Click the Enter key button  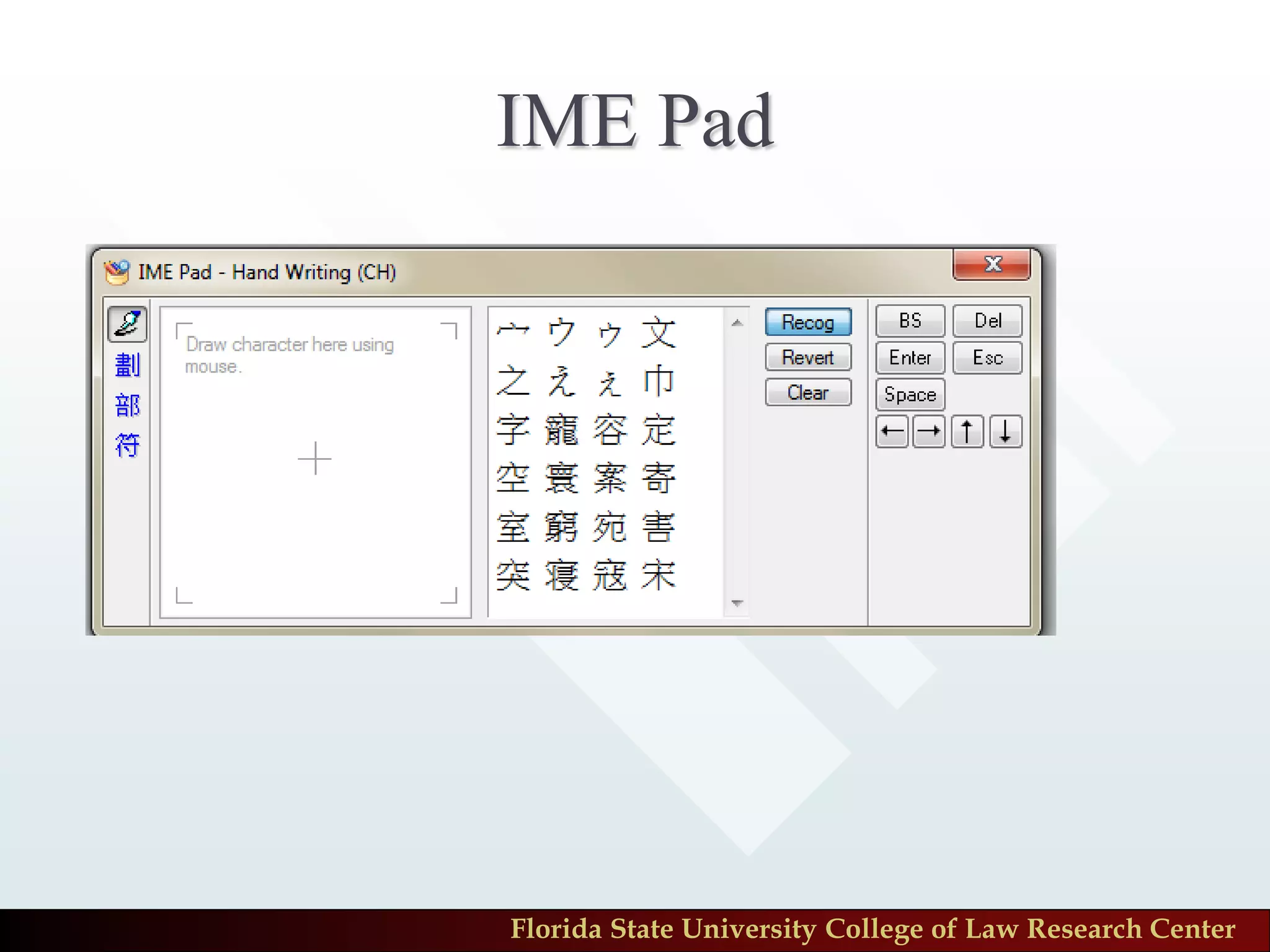pyautogui.click(x=910, y=358)
